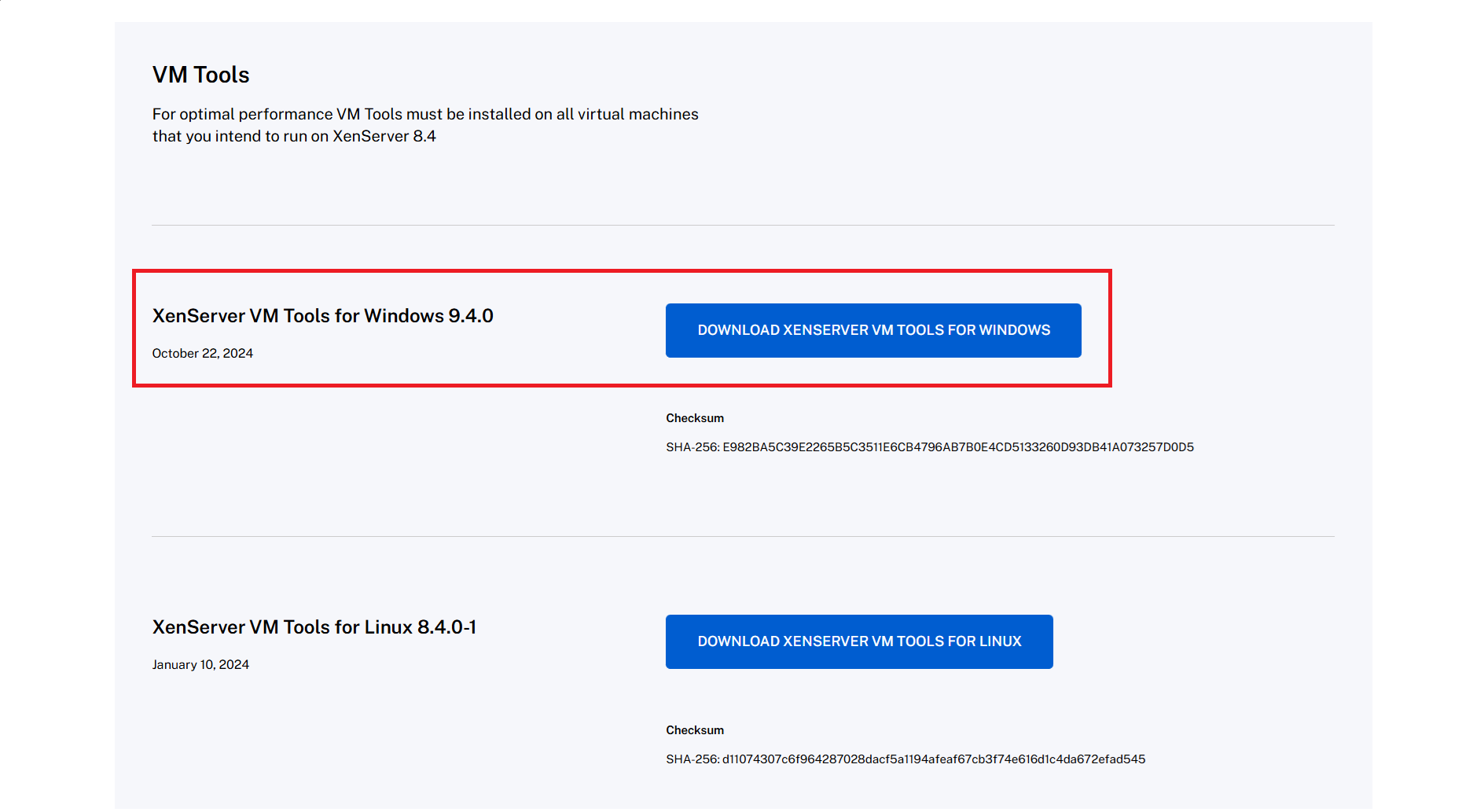Select the January 10, 2024 release date
Image resolution: width=1484 pixels, height=812 pixels.
click(x=200, y=665)
